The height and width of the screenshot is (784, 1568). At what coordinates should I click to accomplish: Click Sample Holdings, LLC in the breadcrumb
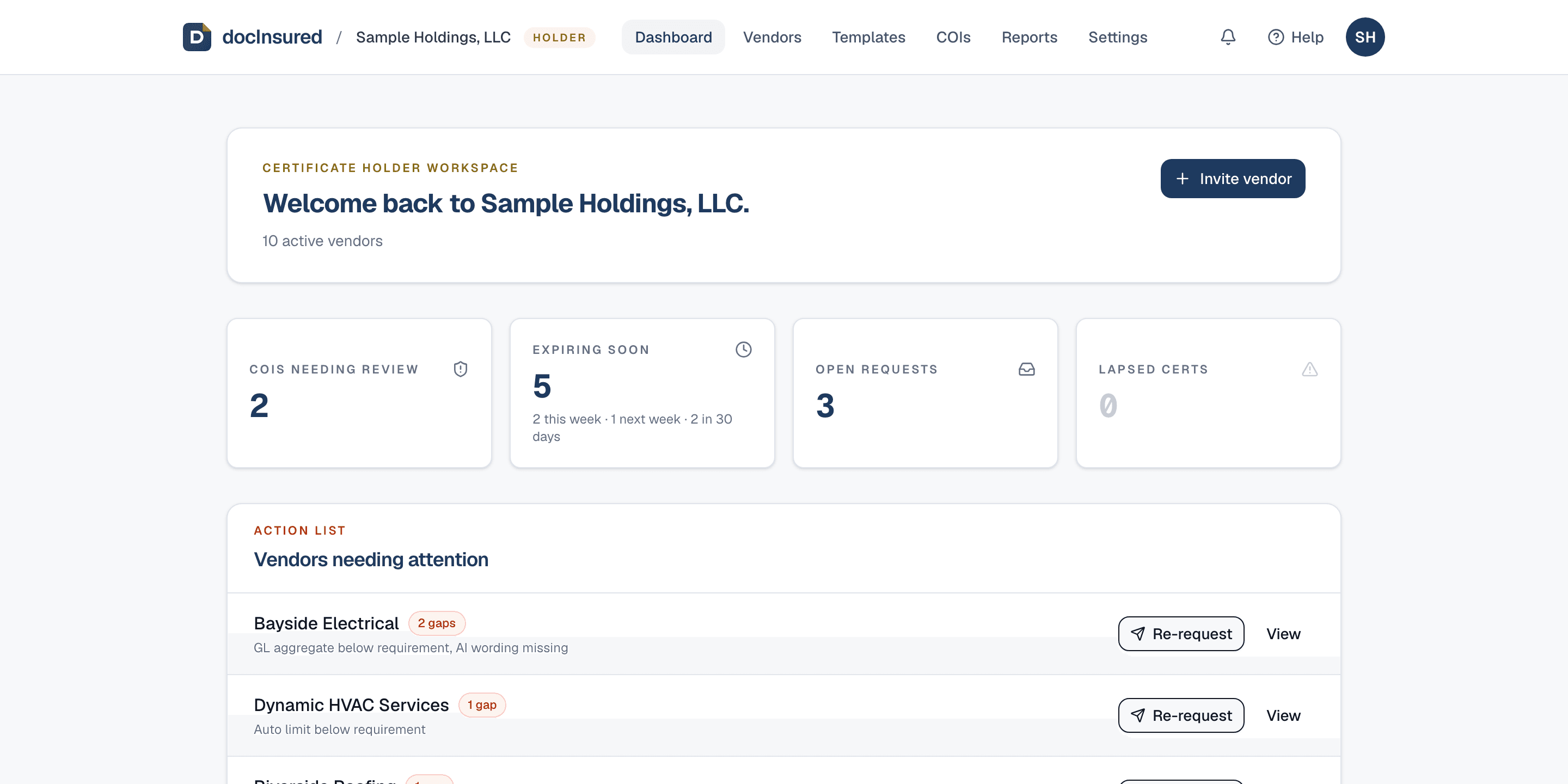433,37
